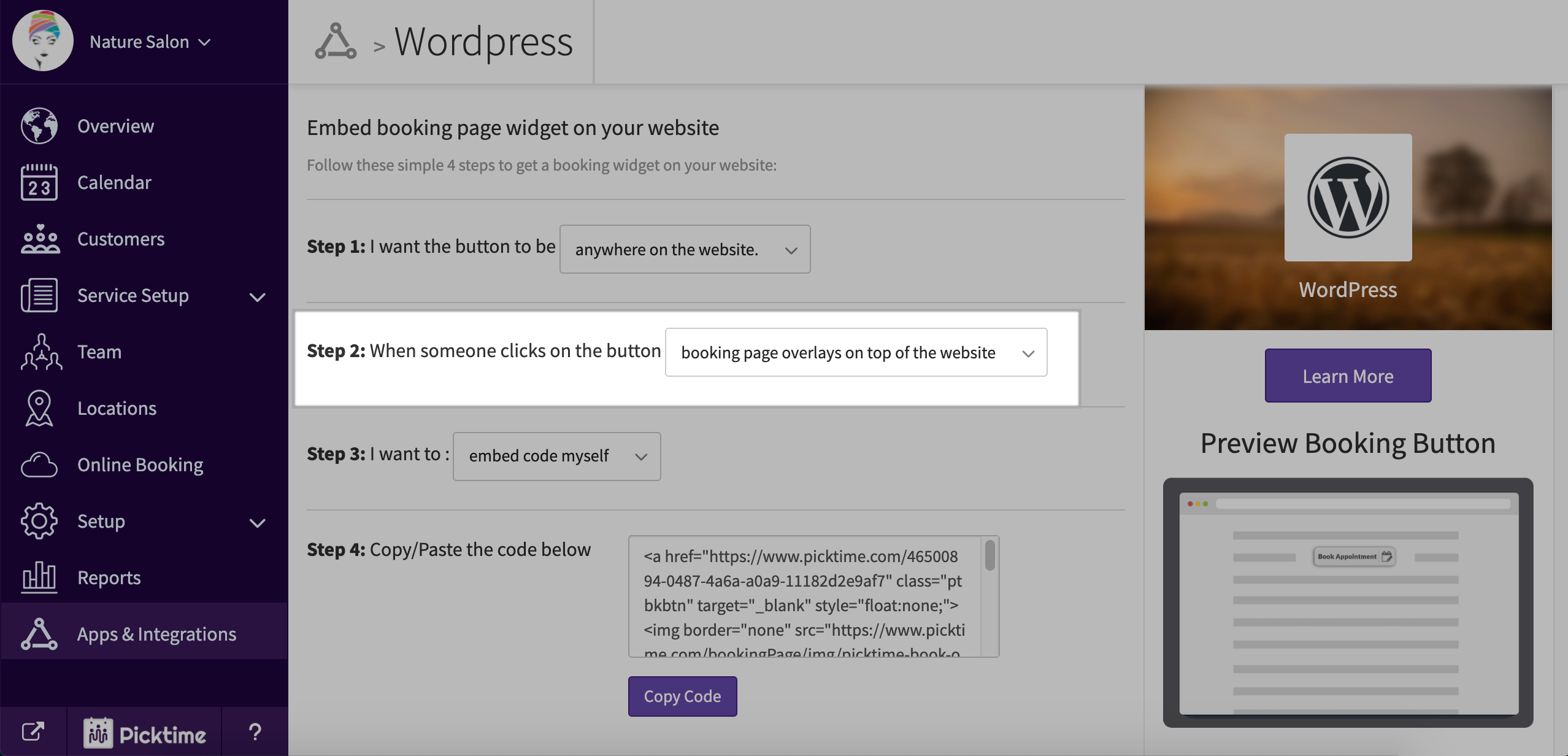Image resolution: width=1568 pixels, height=756 pixels.
Task: Open the Nature Salon account dropdown
Action: tap(150, 42)
